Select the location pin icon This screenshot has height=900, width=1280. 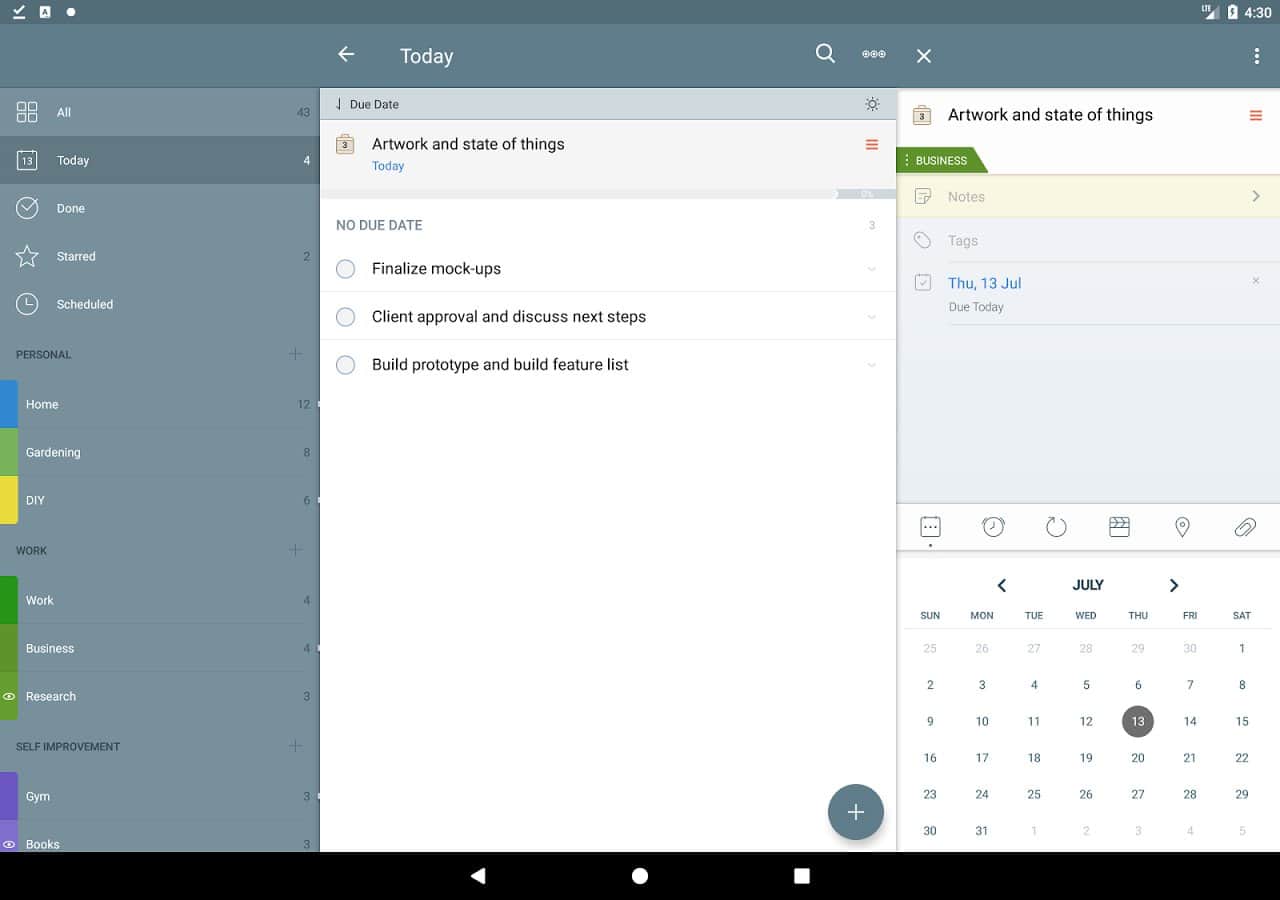[1182, 527]
